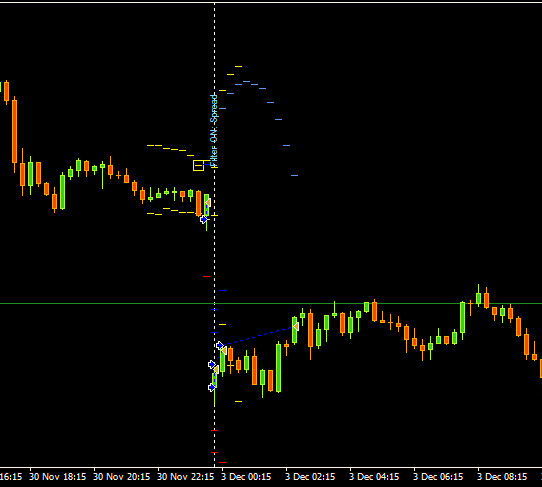Click the '3 Dec 08:15' time axis label
This screenshot has width=542, height=487.
[502, 477]
